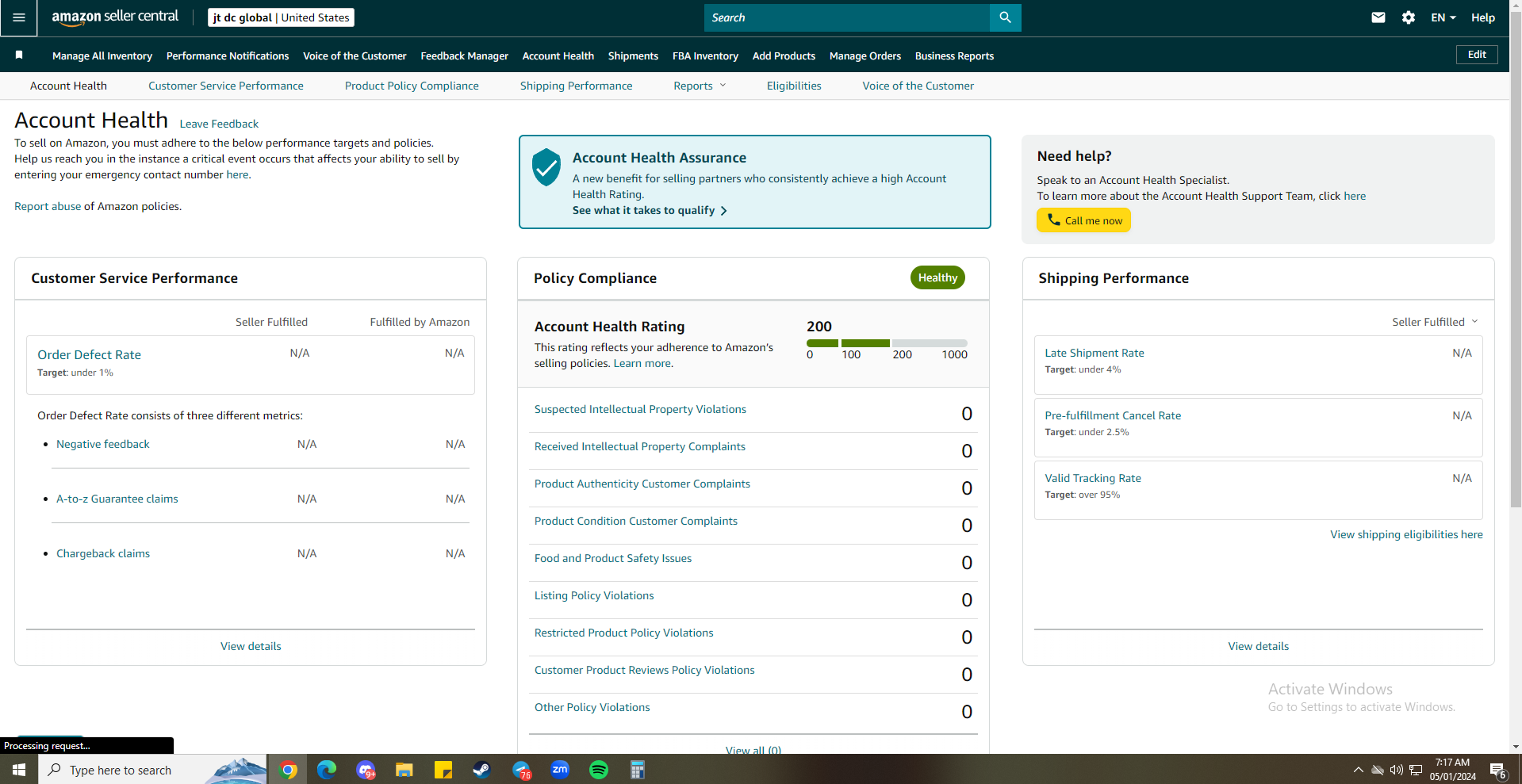Expand the EN language dropdown
The width and height of the screenshot is (1522, 784).
(x=1443, y=17)
